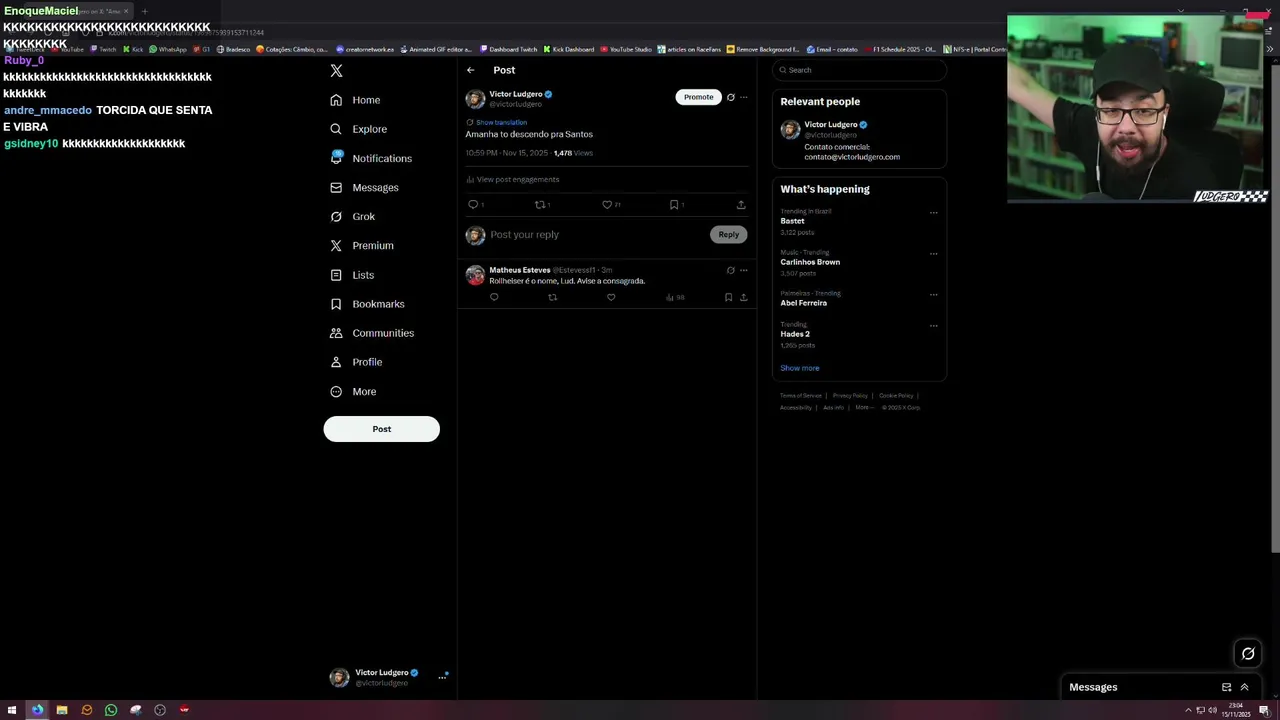Viewport: 1280px width, 720px height.
Task: Click the Windows Start button
Action: tap(12, 710)
